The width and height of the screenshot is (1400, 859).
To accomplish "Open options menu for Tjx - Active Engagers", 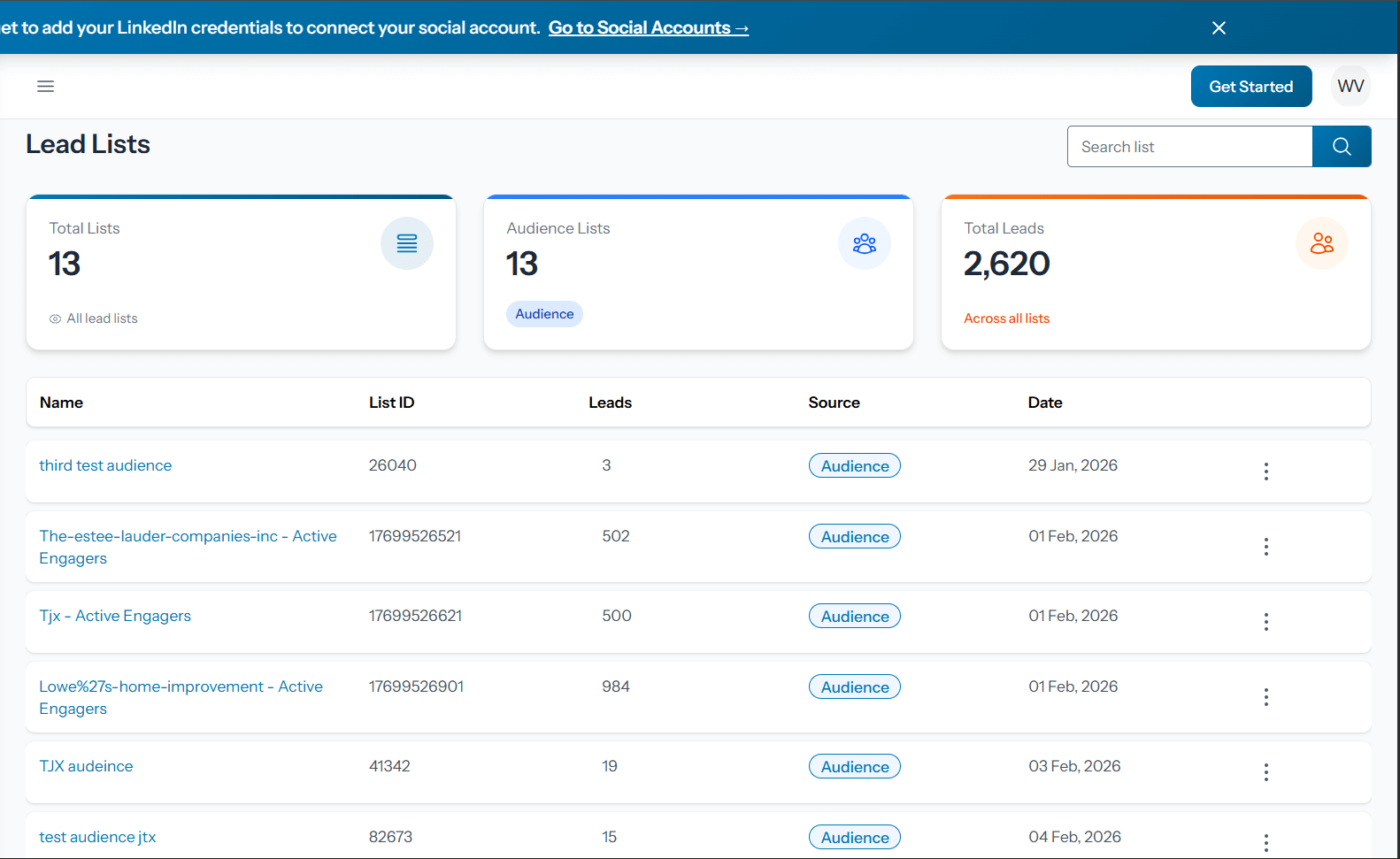I will [1265, 622].
